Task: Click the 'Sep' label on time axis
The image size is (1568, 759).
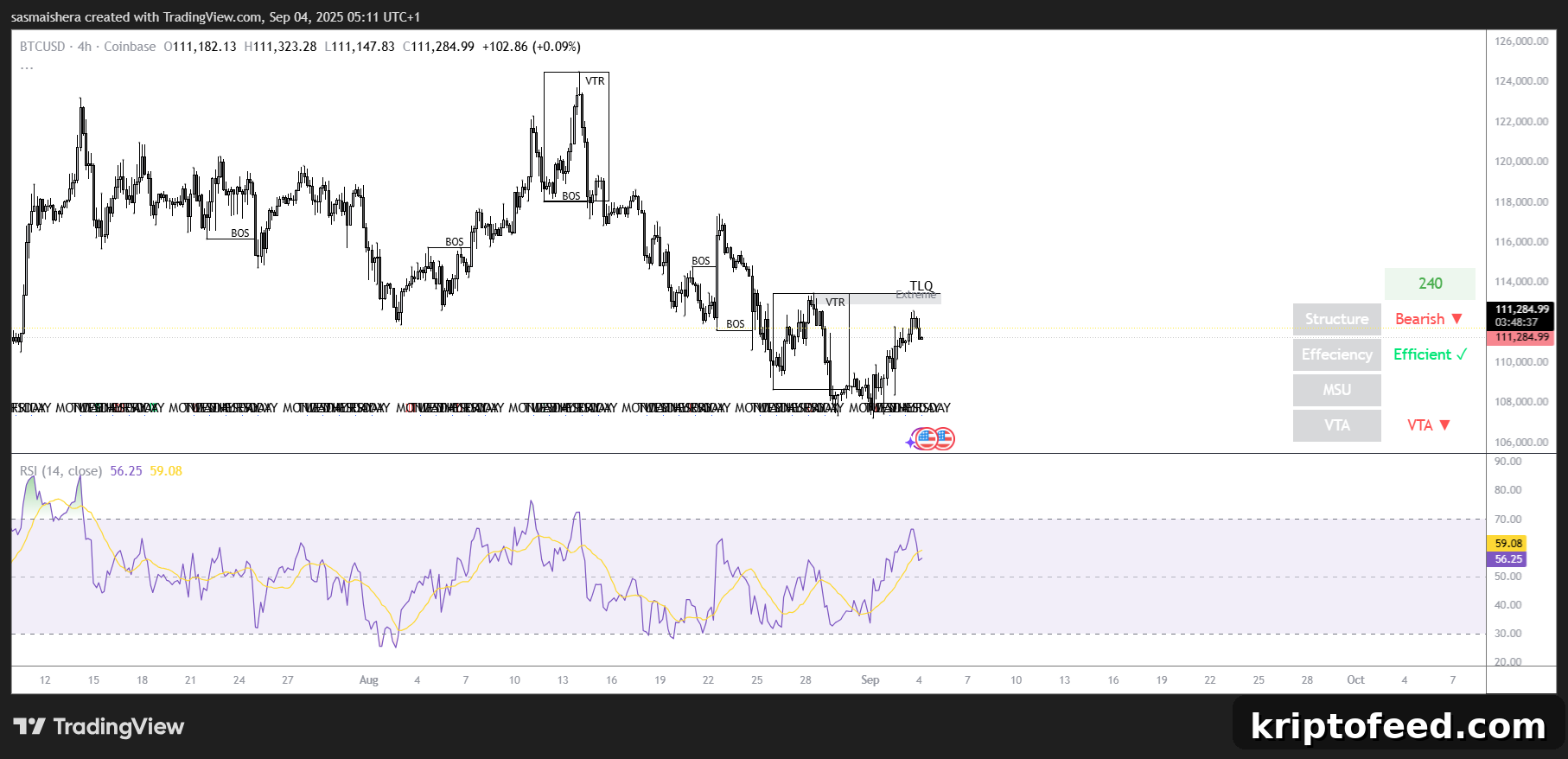Action: click(870, 680)
